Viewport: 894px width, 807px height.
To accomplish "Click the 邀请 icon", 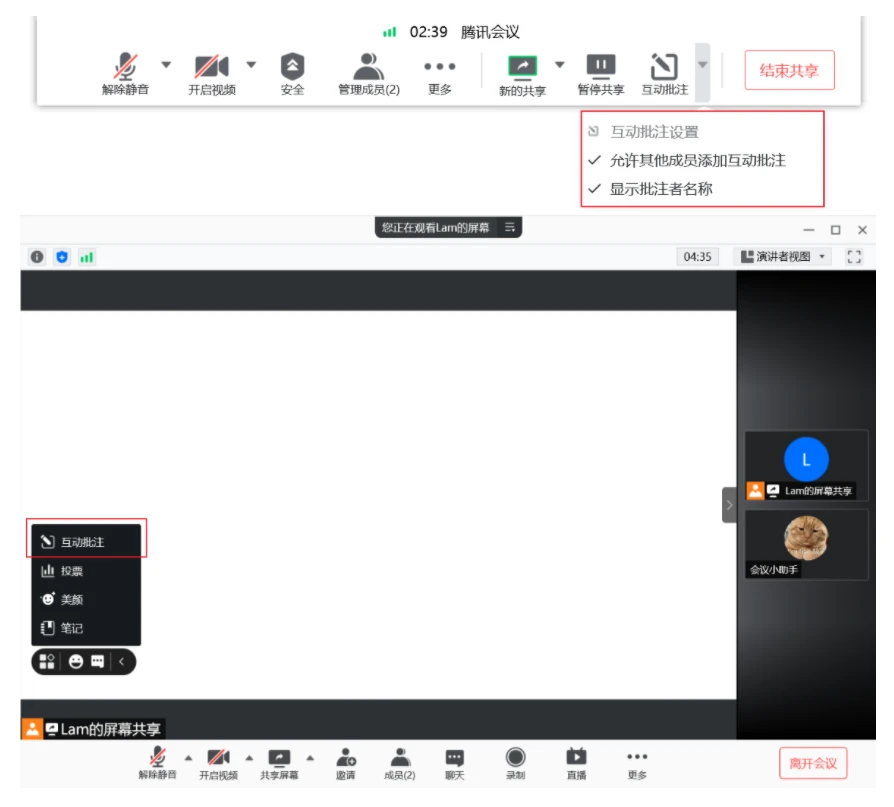I will (346, 763).
